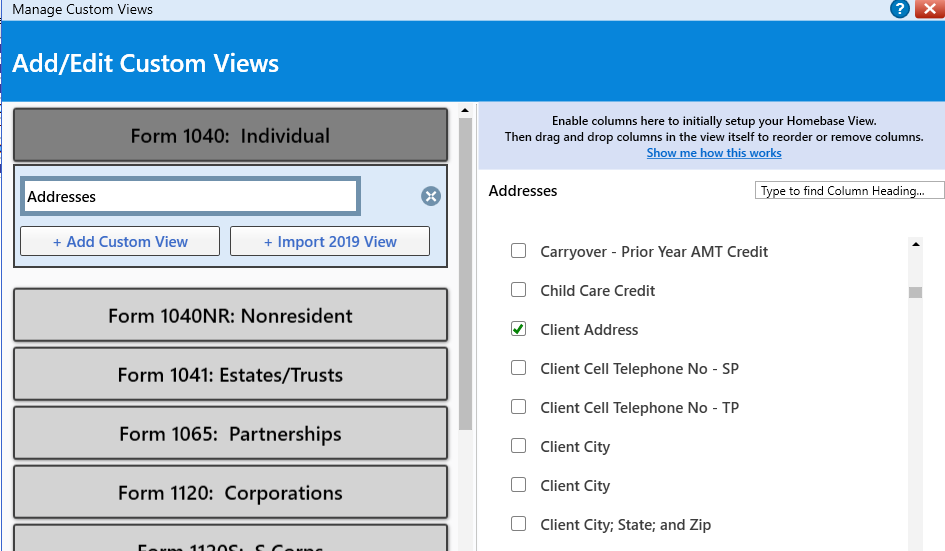
Task: Collapse the Form 1040: Individual section
Action: click(230, 136)
